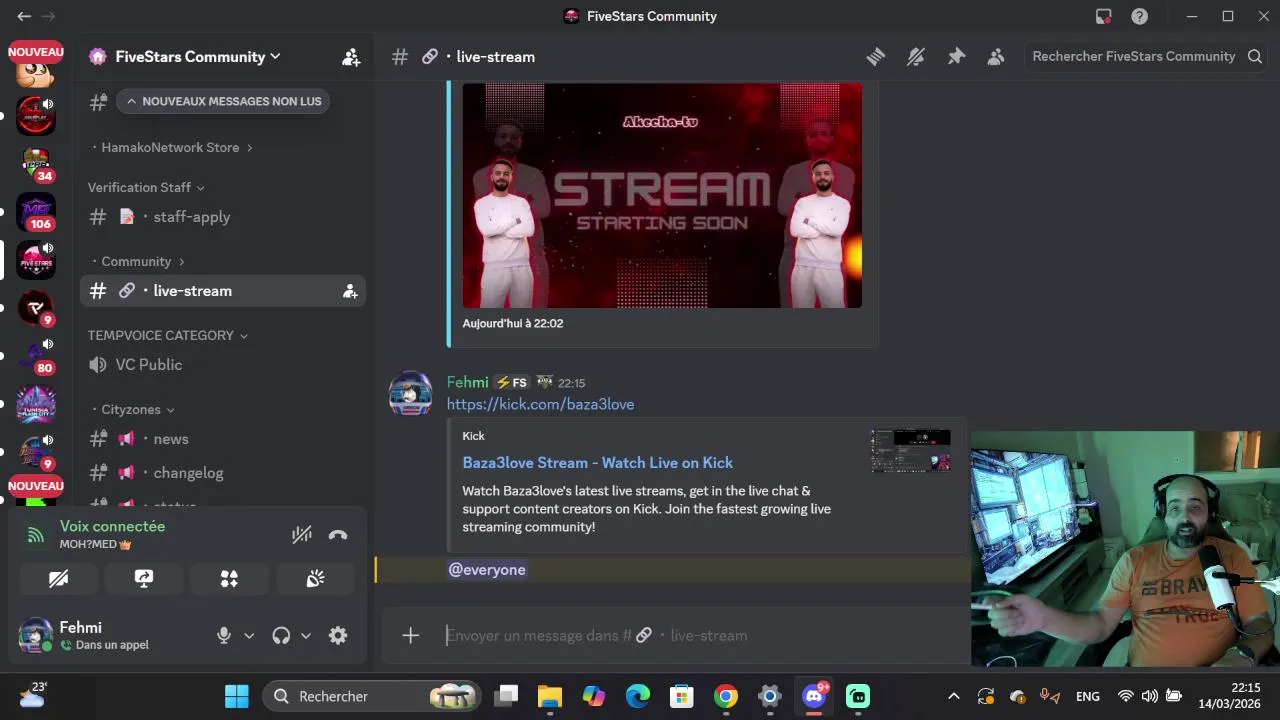Image resolution: width=1280 pixels, height=720 pixels.
Task: Collapse the Verification Staff category
Action: tap(146, 187)
